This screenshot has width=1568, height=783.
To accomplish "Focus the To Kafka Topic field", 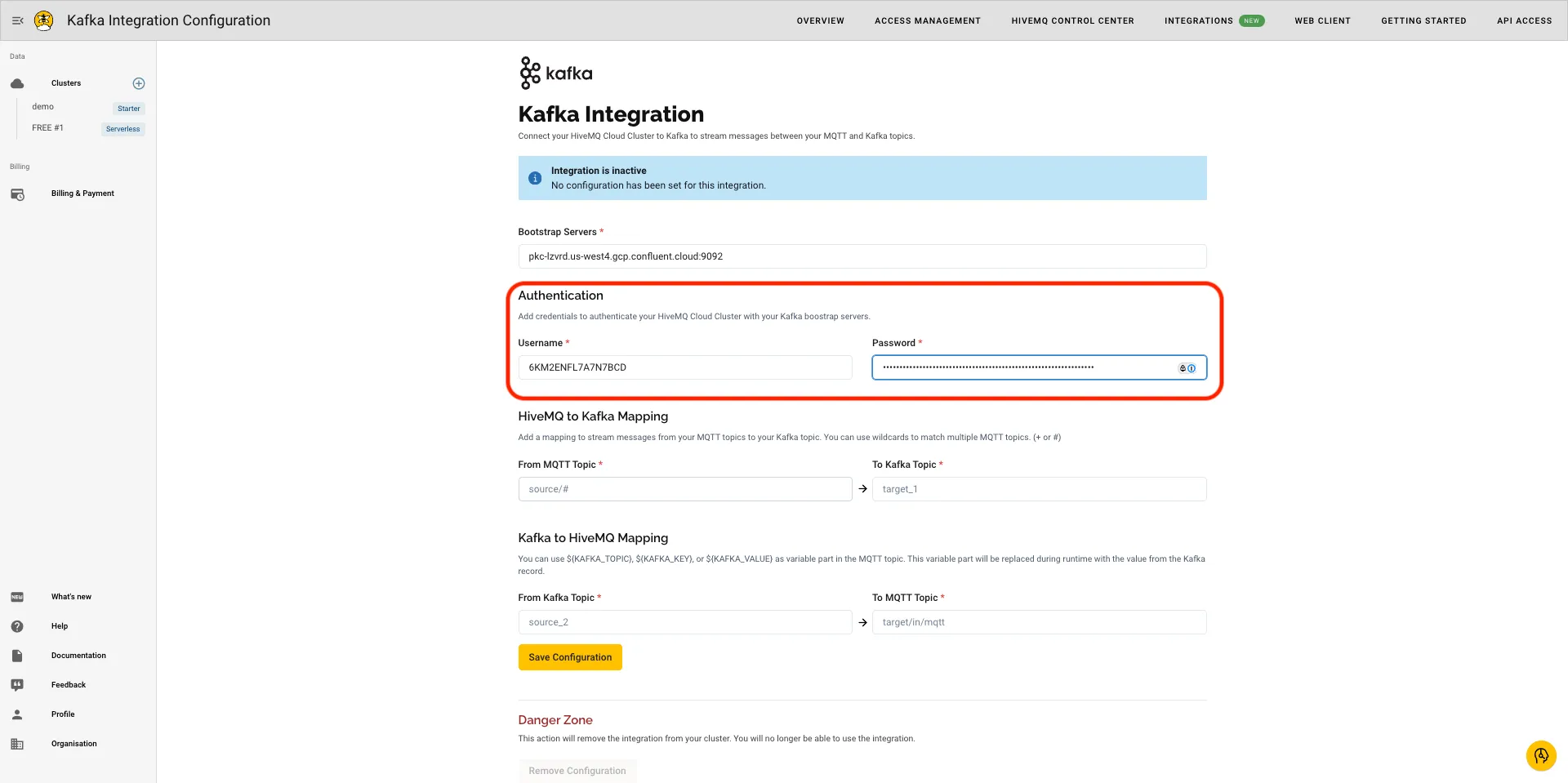I will click(1039, 489).
